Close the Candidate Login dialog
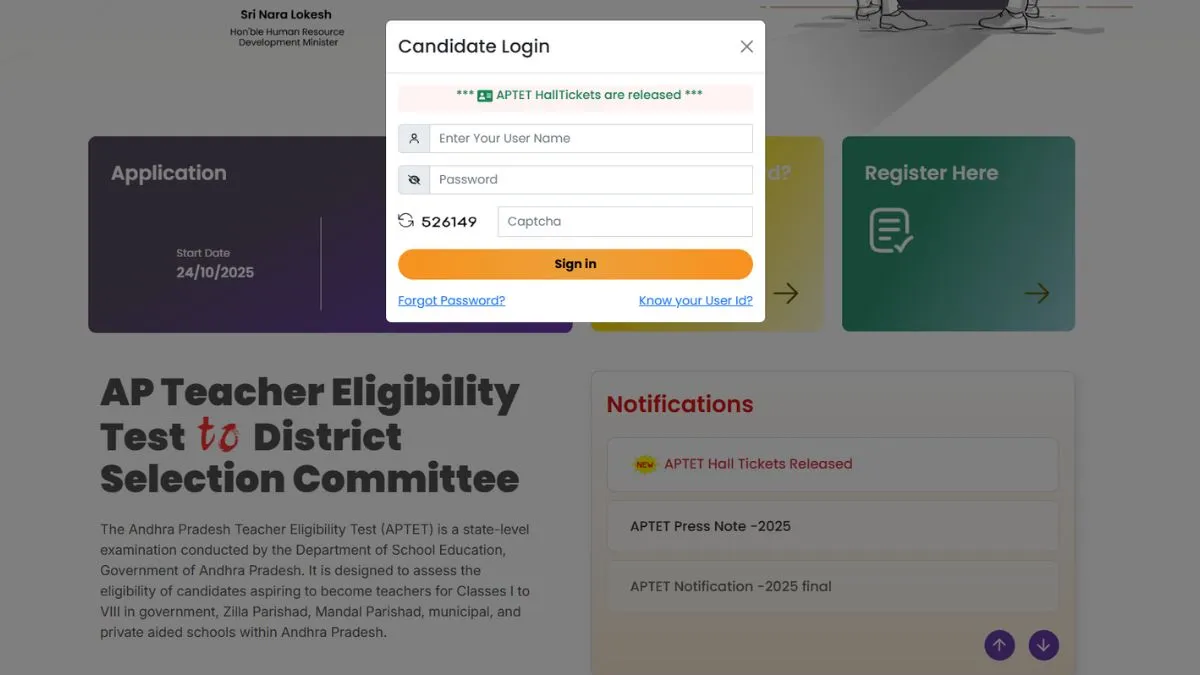This screenshot has height=675, width=1200. (x=746, y=46)
